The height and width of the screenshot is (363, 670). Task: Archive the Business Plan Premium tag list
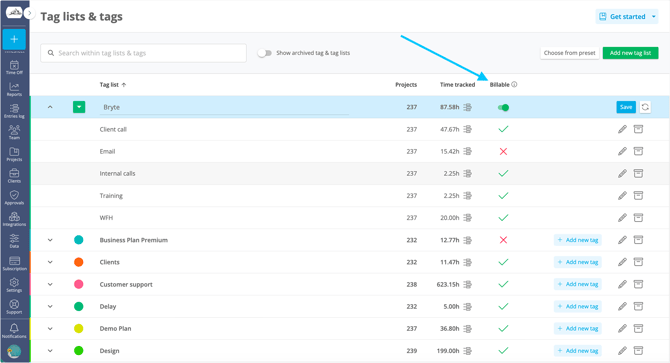pos(638,240)
